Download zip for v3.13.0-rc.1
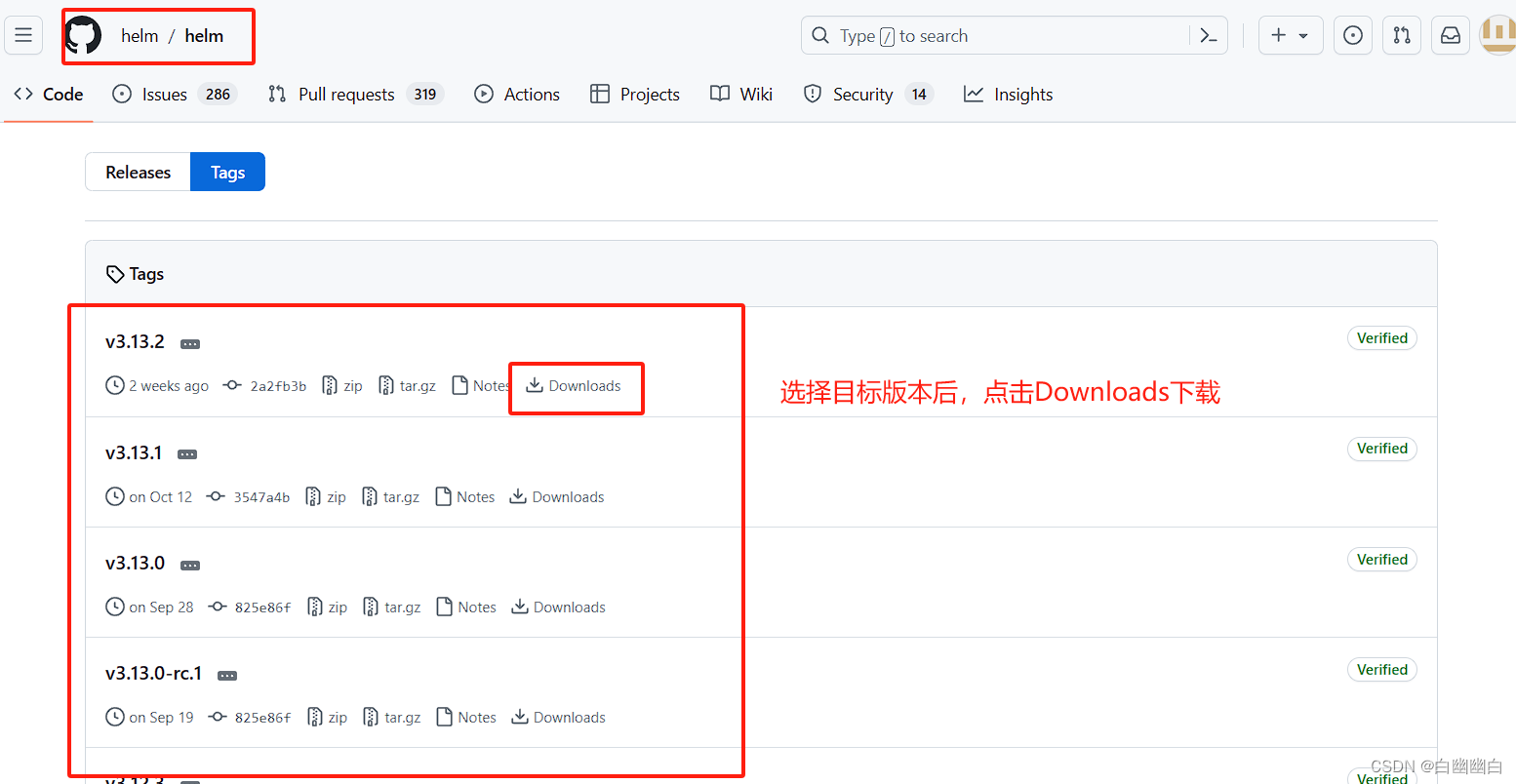Image resolution: width=1516 pixels, height=784 pixels. 327,718
